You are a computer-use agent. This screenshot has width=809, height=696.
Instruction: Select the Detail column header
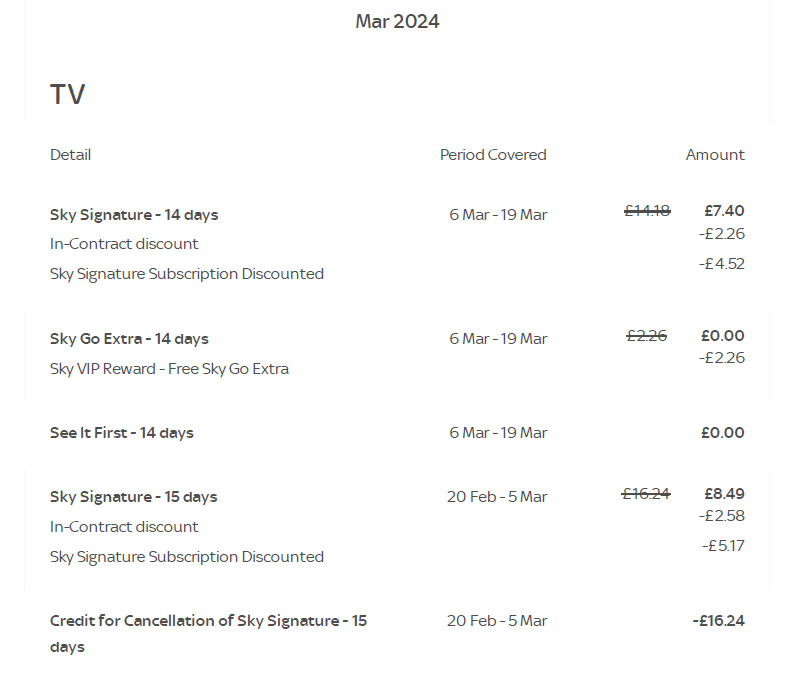[x=70, y=155]
